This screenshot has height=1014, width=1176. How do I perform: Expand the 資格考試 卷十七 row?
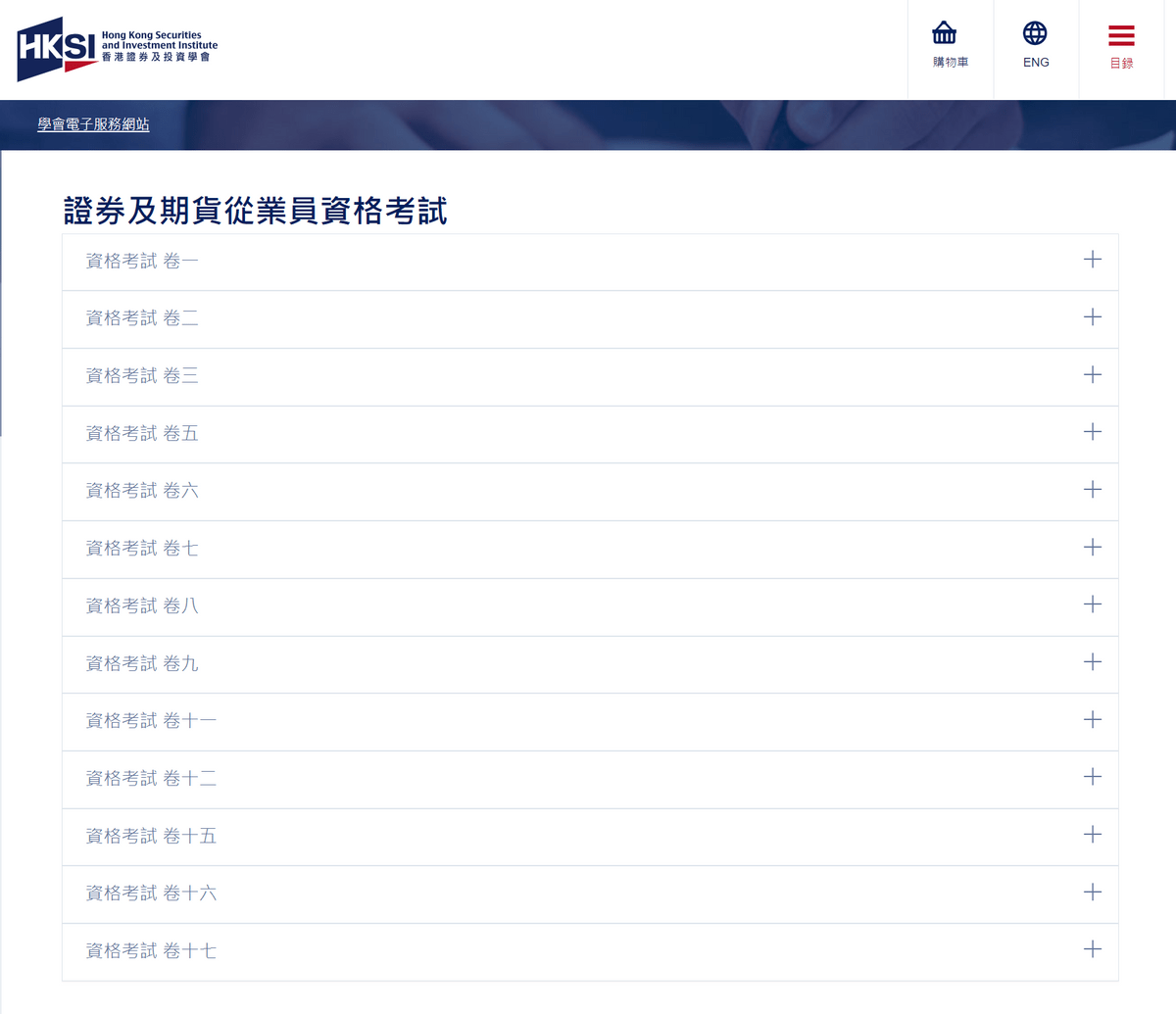1092,949
